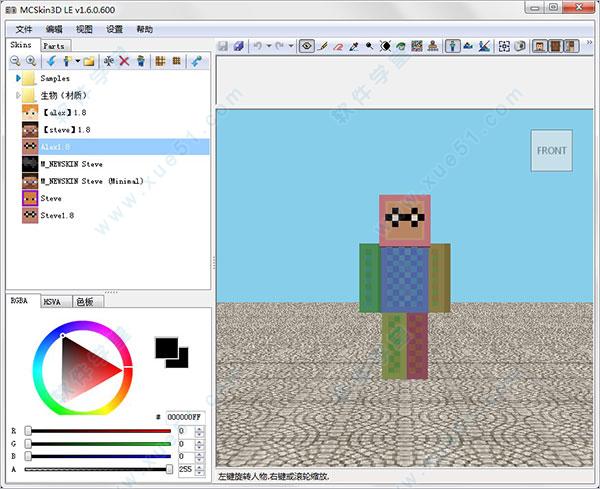This screenshot has height=489, width=600.
Task: Open the 设置 menu
Action: (x=114, y=30)
